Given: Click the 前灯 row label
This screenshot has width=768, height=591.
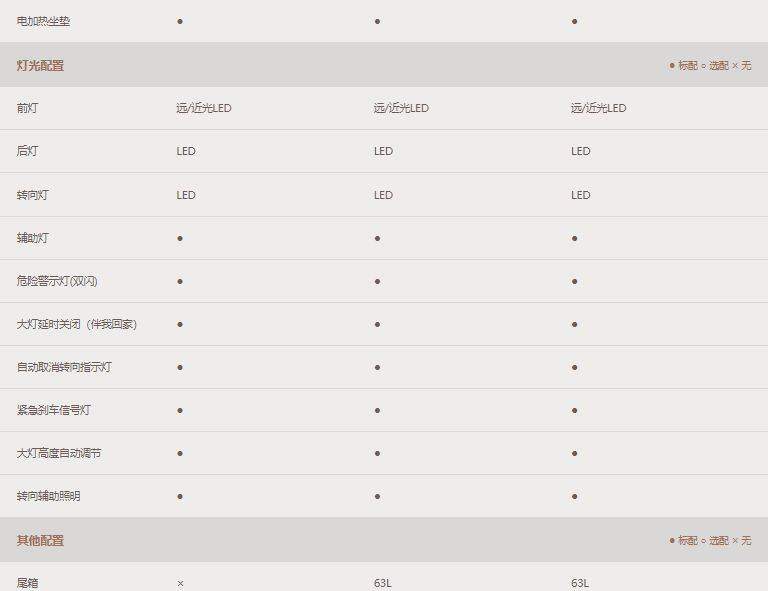Looking at the screenshot, I should pos(27,108).
